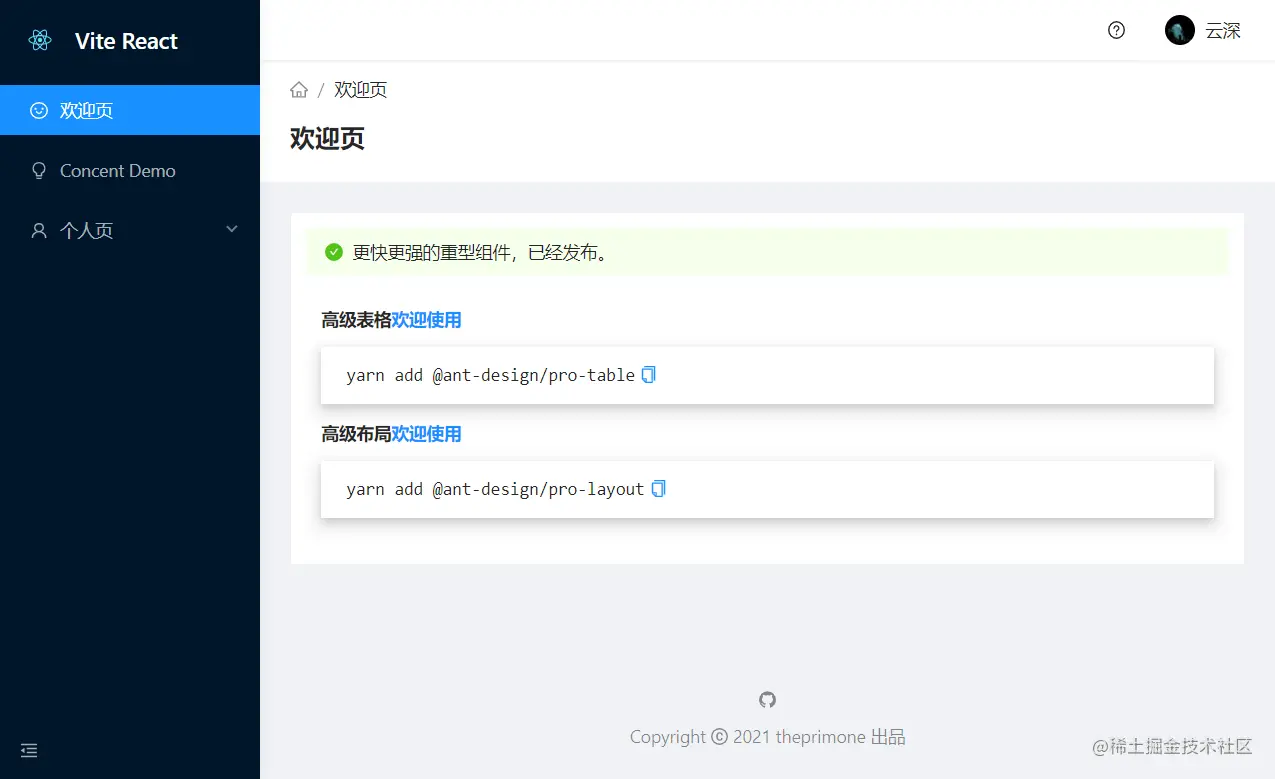Collapse the sidebar with the fold icon
The height and width of the screenshot is (779, 1275).
[x=29, y=750]
